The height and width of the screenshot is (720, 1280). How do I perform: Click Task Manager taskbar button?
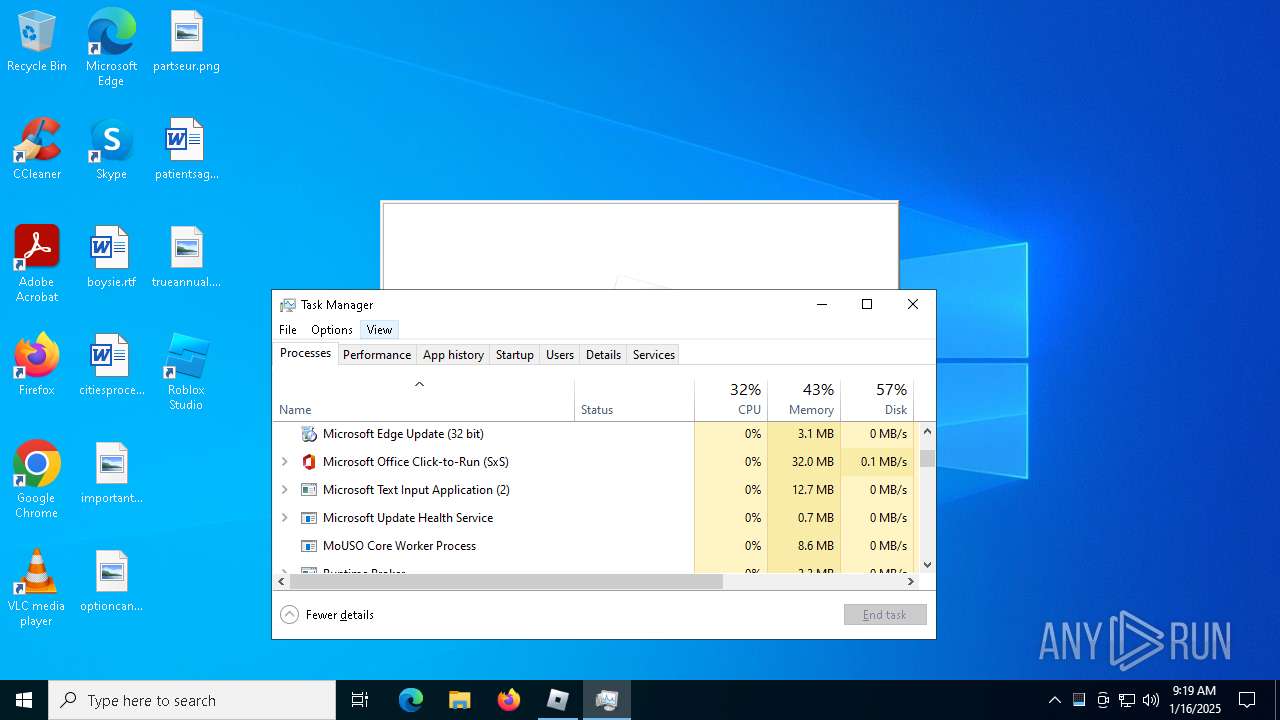pos(607,700)
